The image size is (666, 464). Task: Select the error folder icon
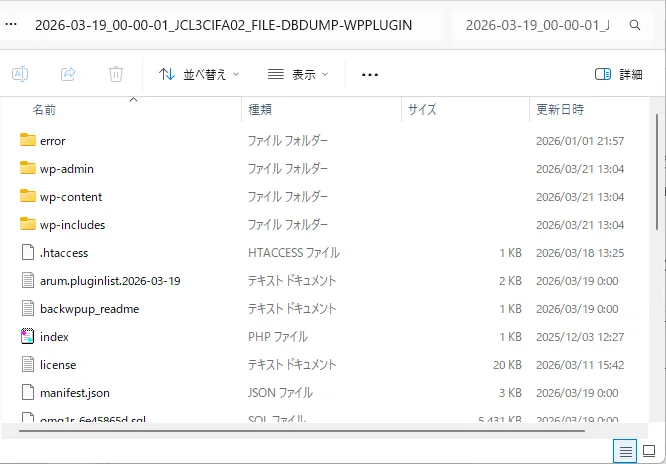click(28, 140)
